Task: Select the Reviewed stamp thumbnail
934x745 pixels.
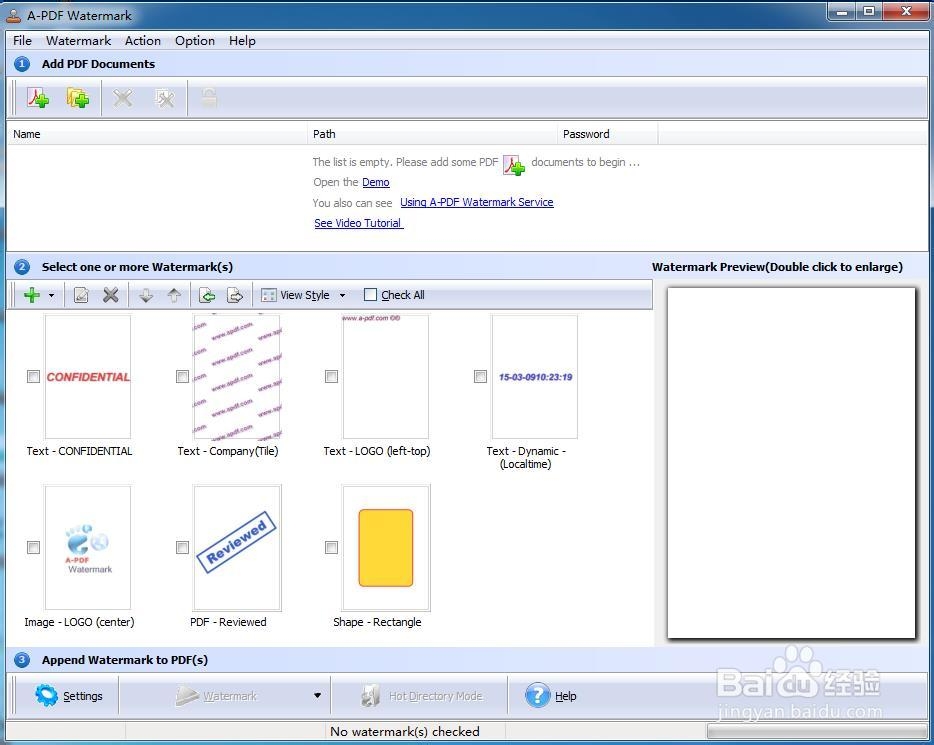Action: point(236,548)
